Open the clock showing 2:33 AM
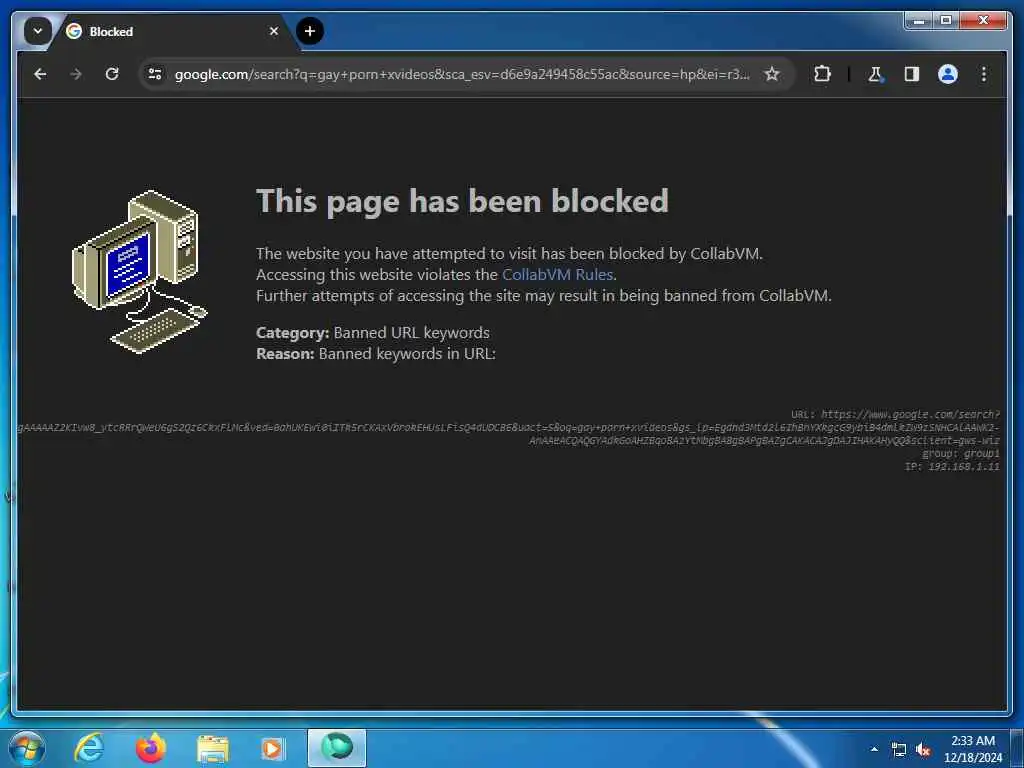The image size is (1024, 768). click(972, 748)
